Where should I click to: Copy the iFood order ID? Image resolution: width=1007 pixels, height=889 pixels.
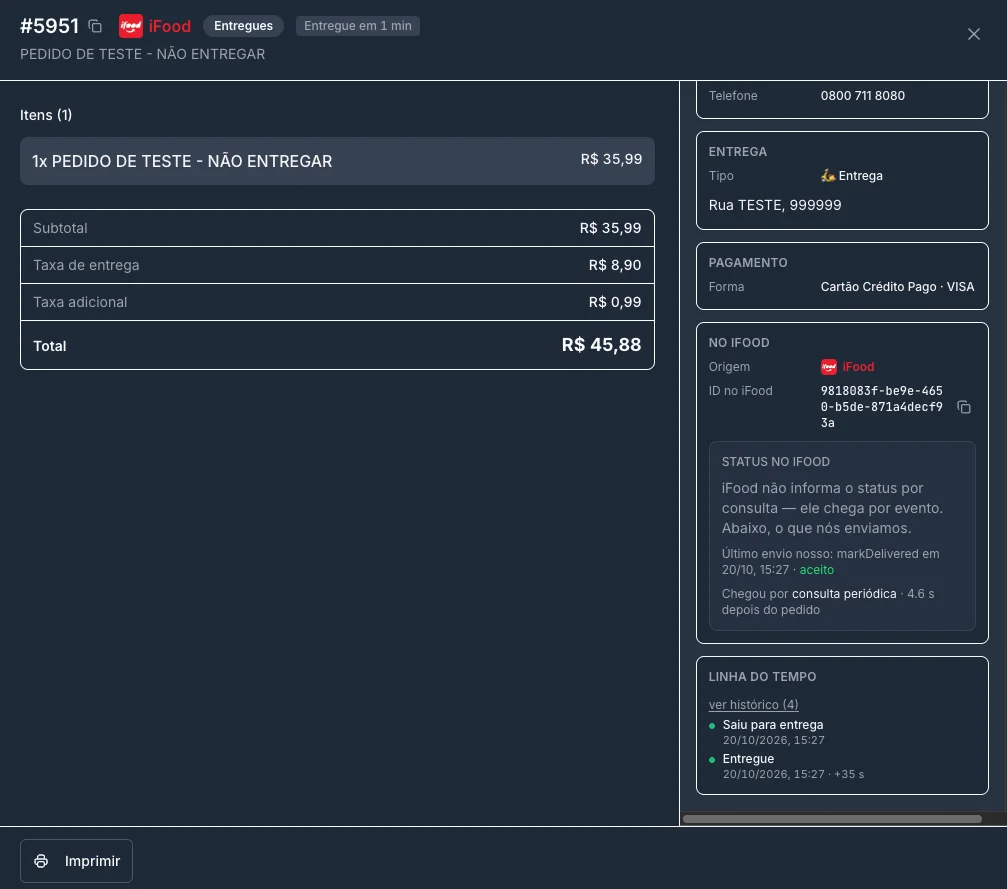point(963,407)
